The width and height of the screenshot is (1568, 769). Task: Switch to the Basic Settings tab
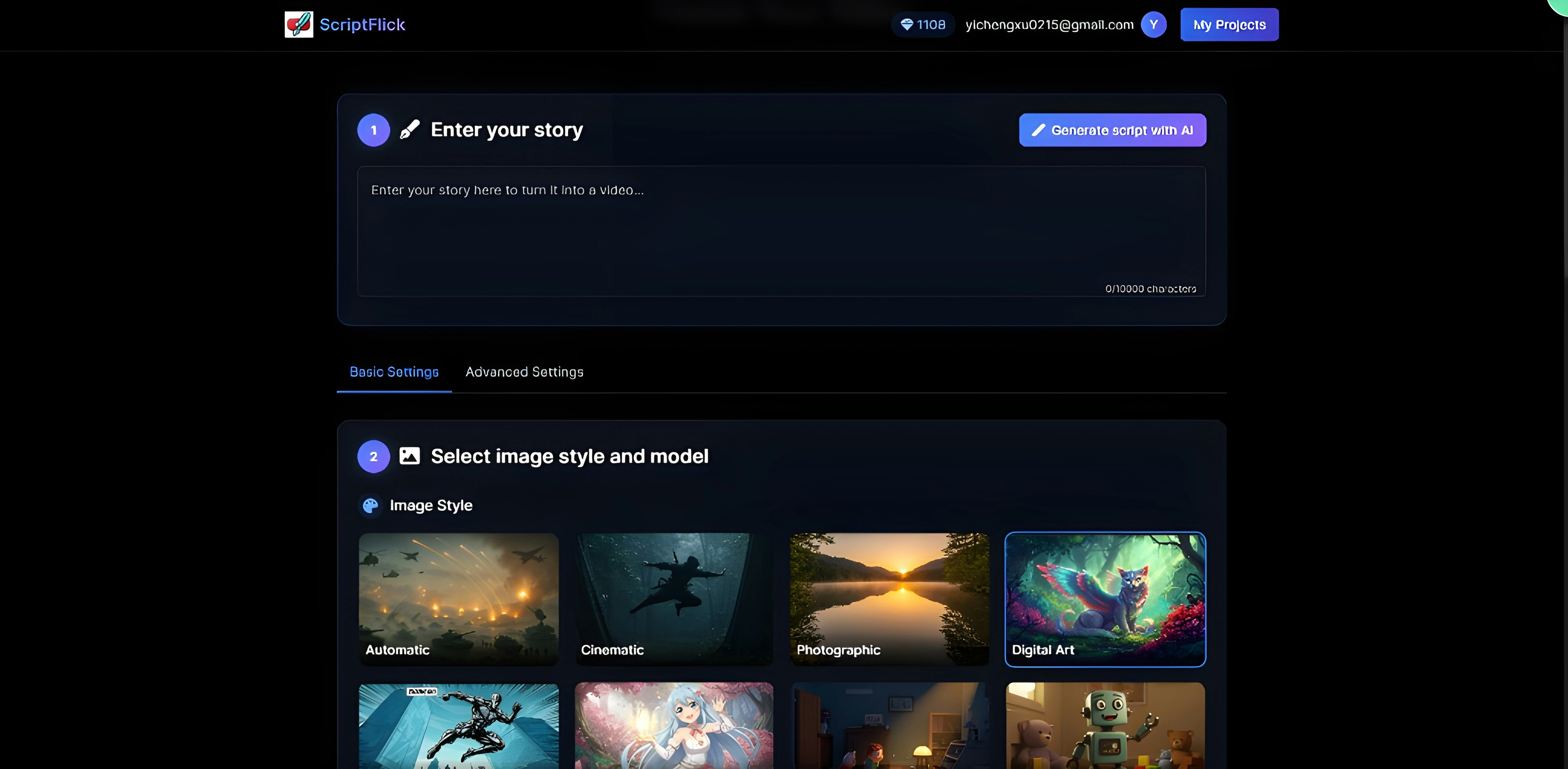click(394, 371)
